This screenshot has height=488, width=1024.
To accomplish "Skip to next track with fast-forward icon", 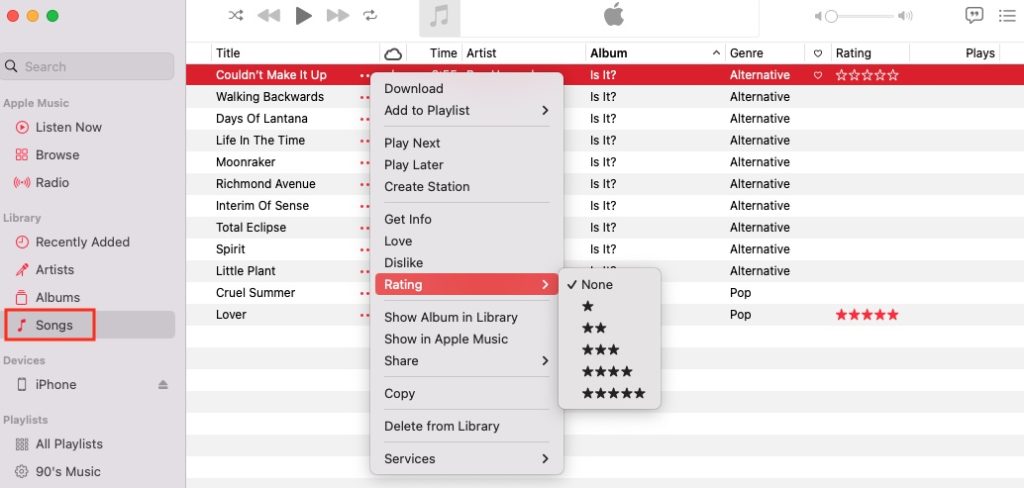I will (x=338, y=15).
